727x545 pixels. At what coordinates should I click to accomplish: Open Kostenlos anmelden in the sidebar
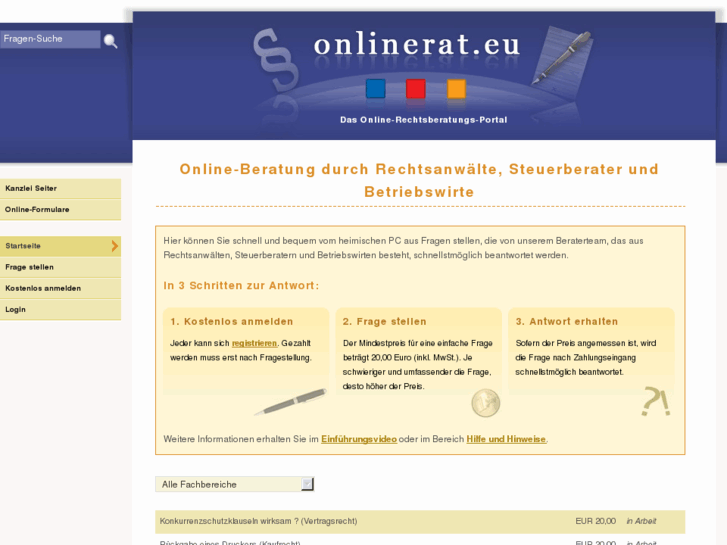(60, 289)
